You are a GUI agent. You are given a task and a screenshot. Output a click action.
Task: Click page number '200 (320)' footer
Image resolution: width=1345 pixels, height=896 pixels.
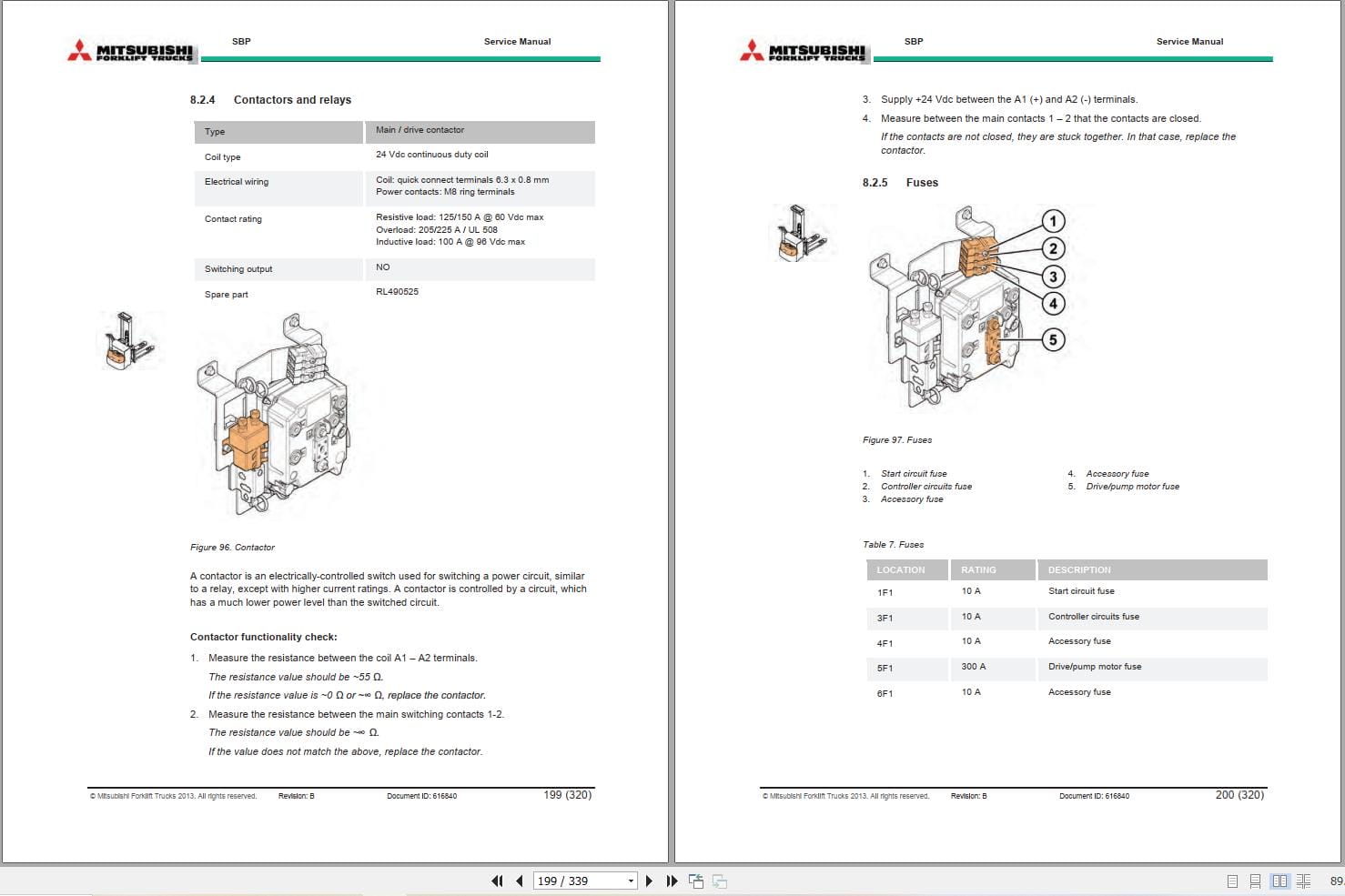pos(1240,795)
